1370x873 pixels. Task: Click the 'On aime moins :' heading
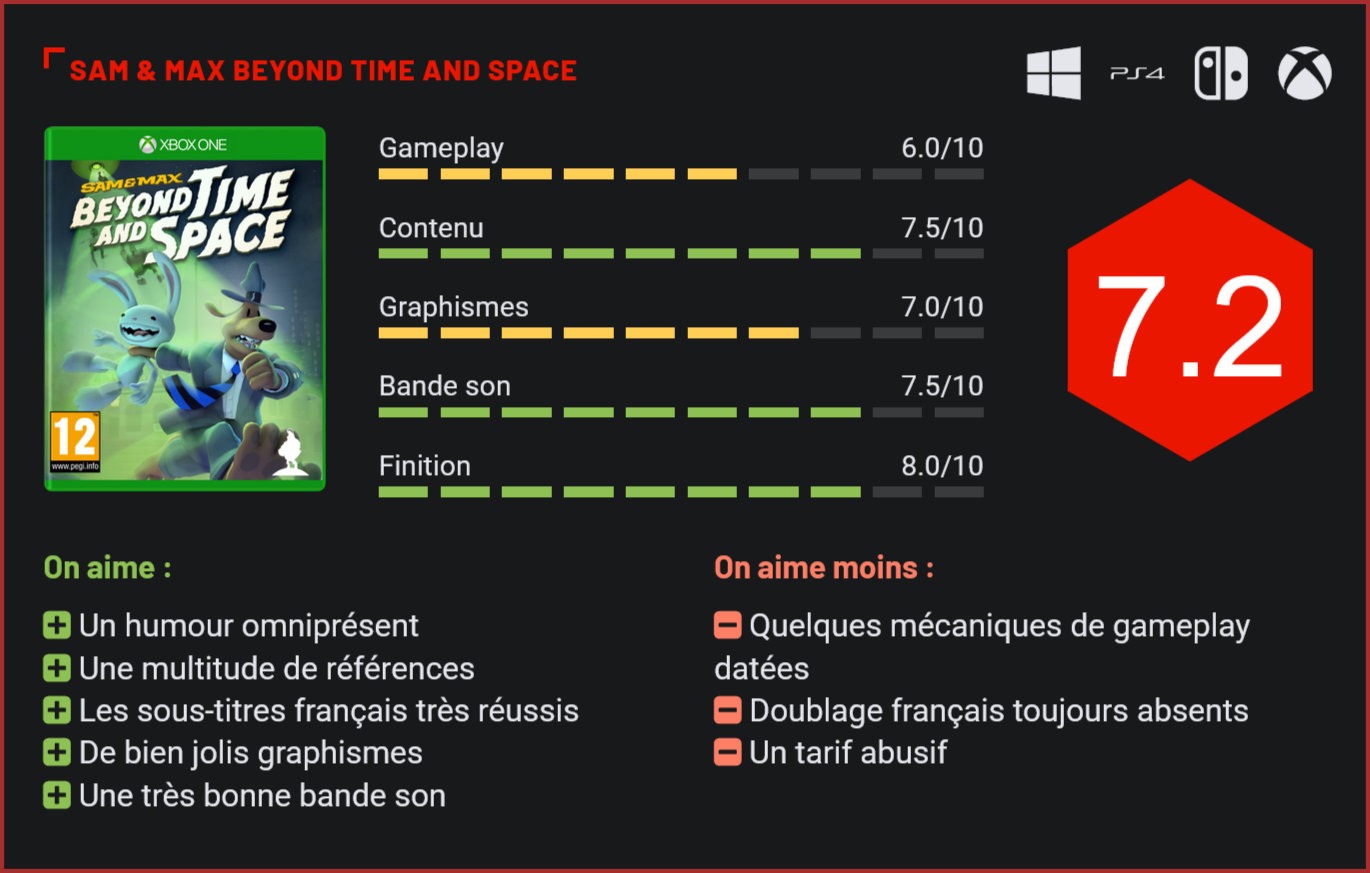[824, 568]
